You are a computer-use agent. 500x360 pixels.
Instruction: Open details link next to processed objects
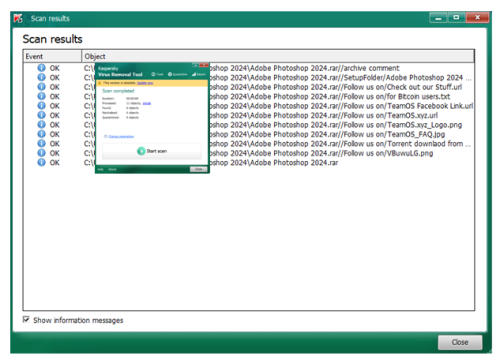[147, 103]
